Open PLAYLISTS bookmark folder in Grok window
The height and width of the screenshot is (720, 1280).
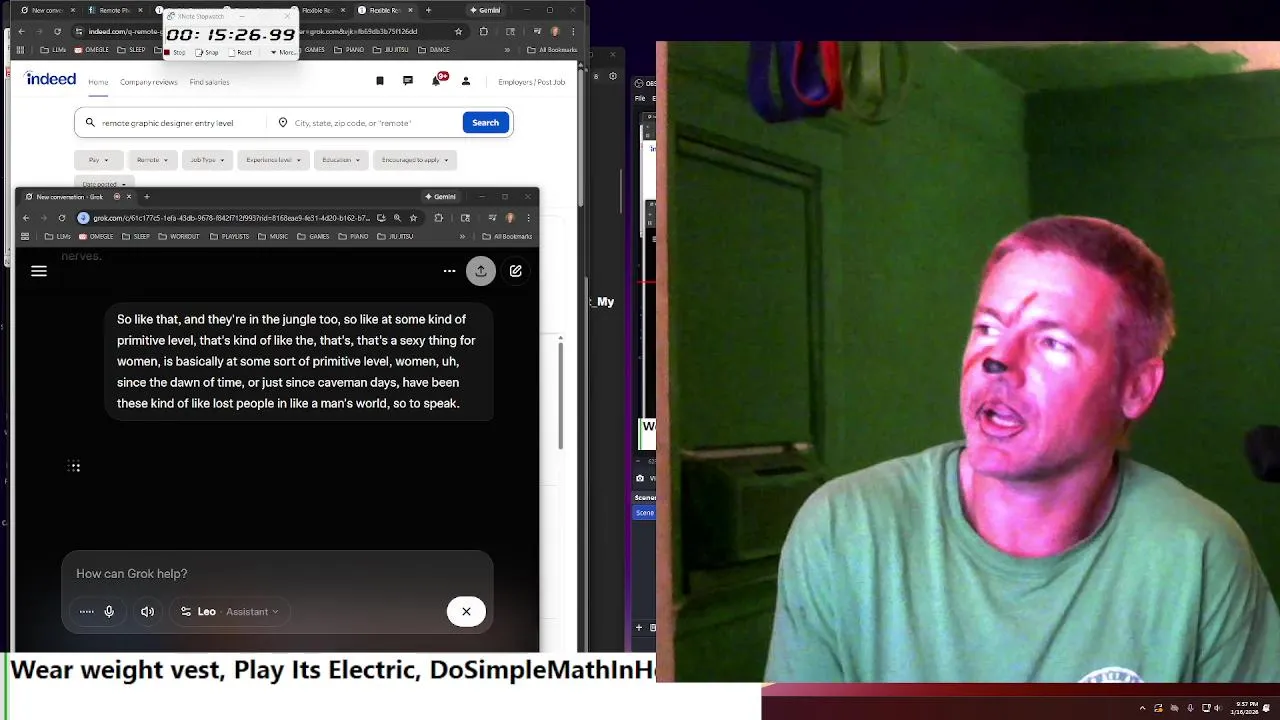pos(229,237)
